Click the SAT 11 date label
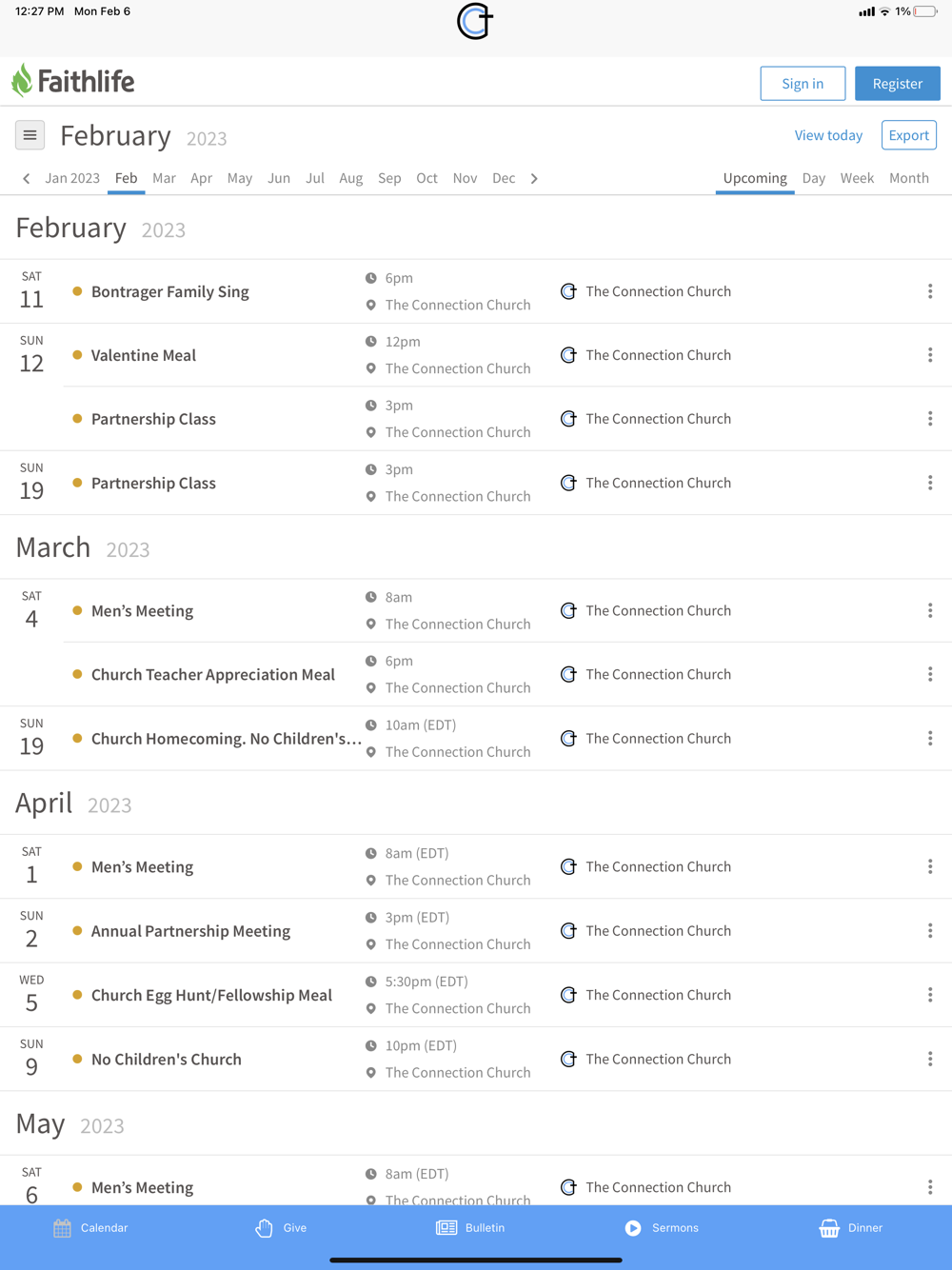952x1270 pixels. coord(31,291)
